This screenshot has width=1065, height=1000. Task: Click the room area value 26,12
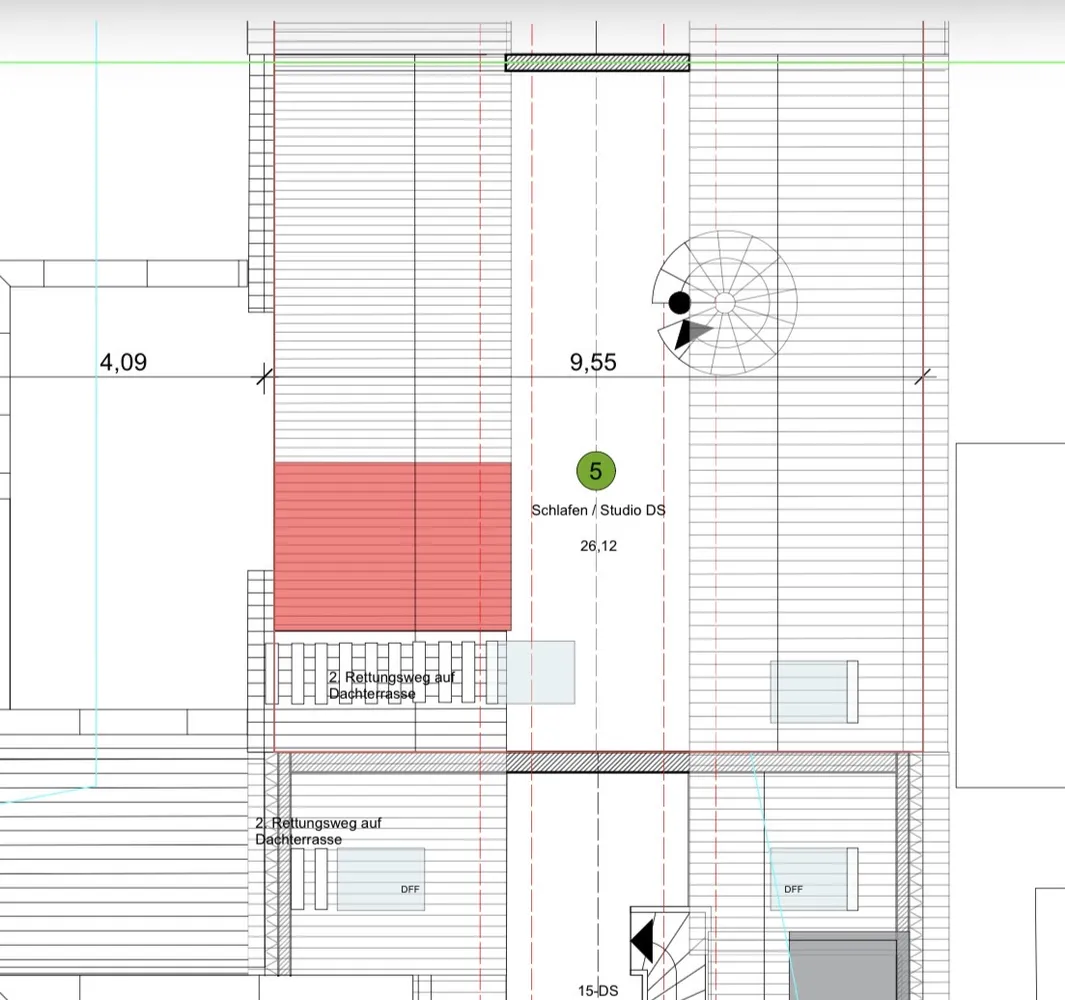(598, 546)
